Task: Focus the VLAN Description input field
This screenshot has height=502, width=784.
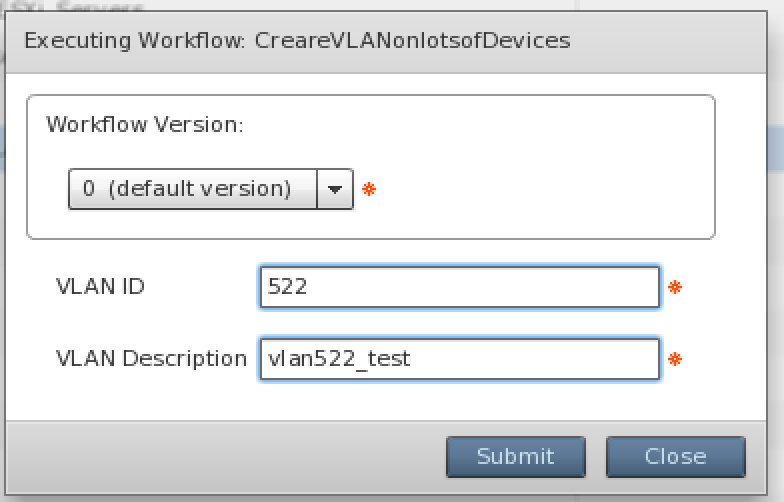Action: pyautogui.click(x=460, y=359)
